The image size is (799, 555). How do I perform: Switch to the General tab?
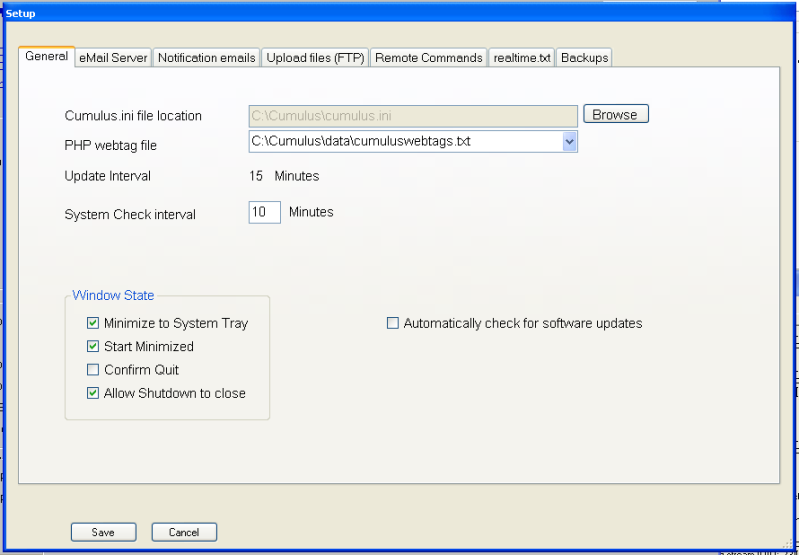pos(46,57)
